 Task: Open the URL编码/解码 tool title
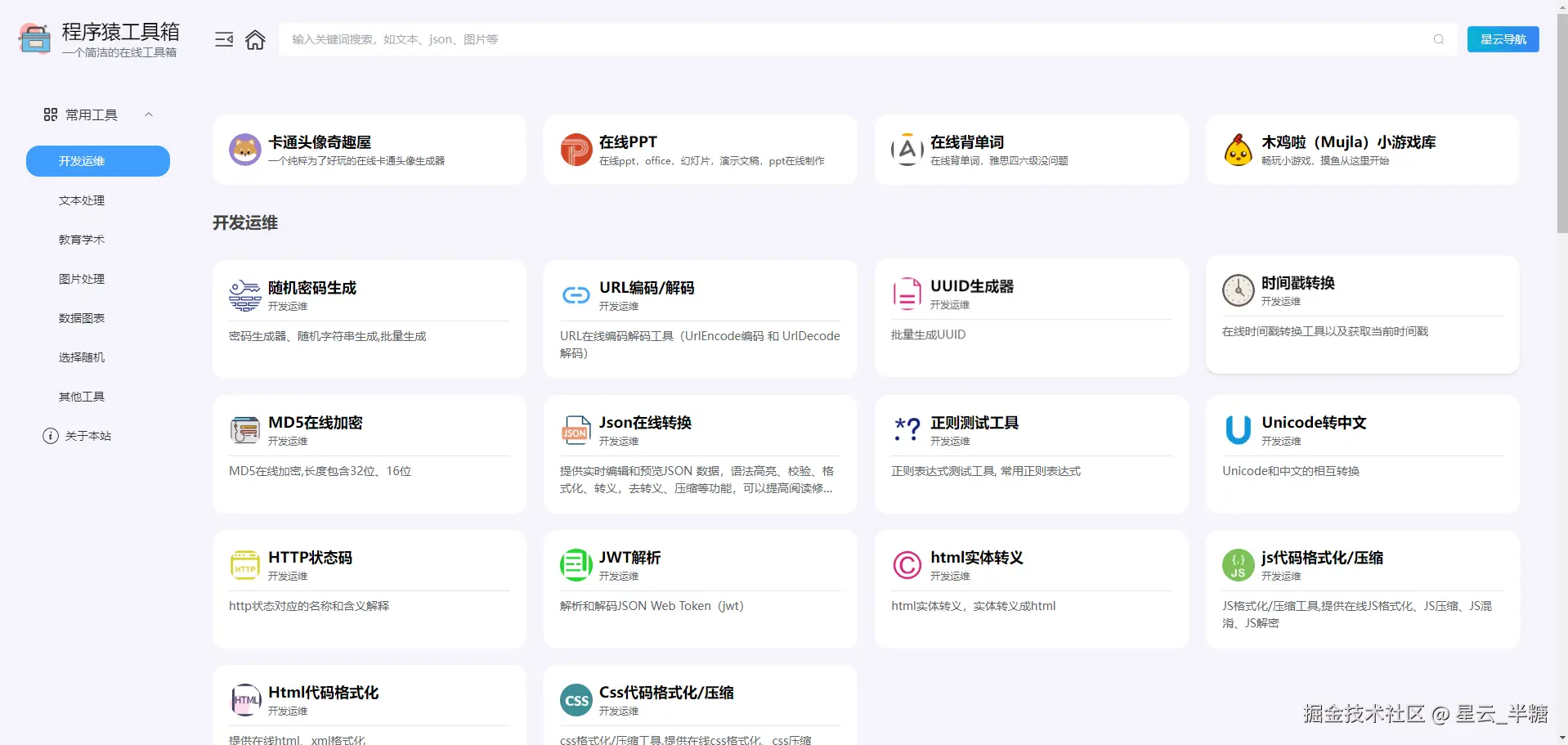click(647, 288)
